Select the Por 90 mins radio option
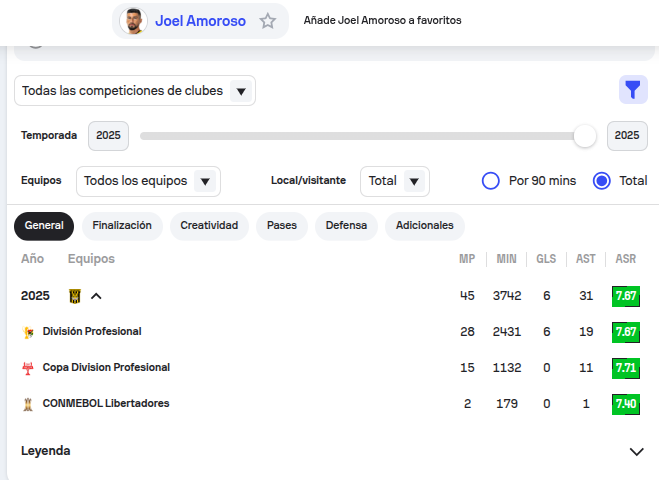This screenshot has width=659, height=480. coord(491,181)
